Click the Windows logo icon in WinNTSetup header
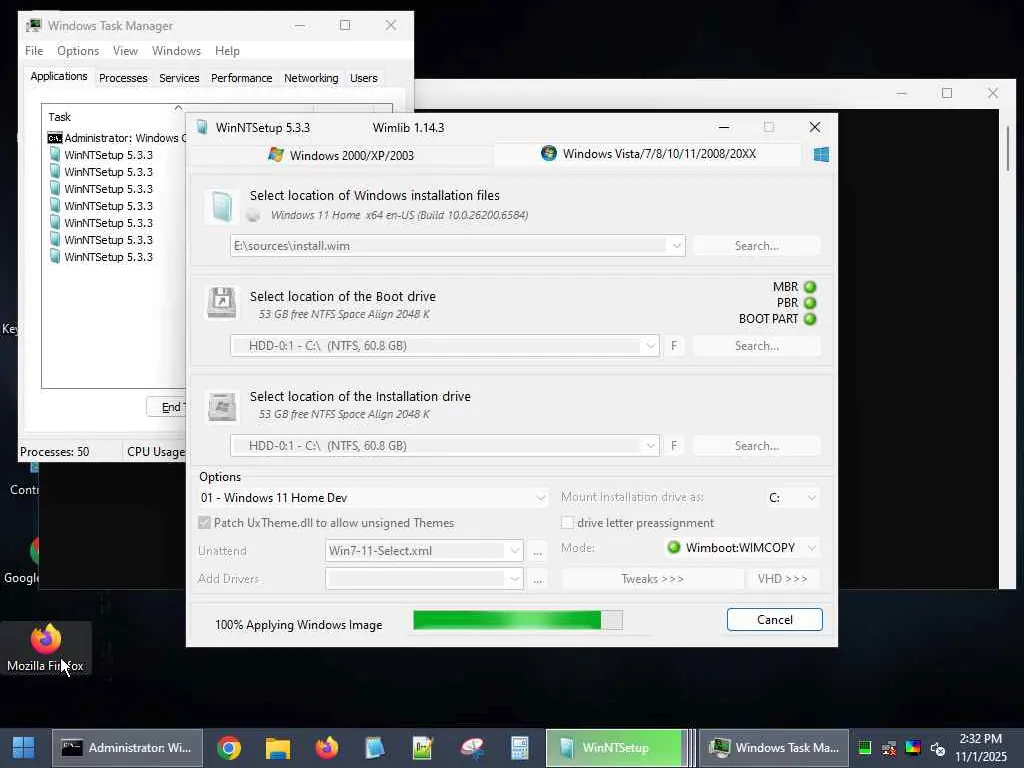The image size is (1024, 768). [x=821, y=155]
